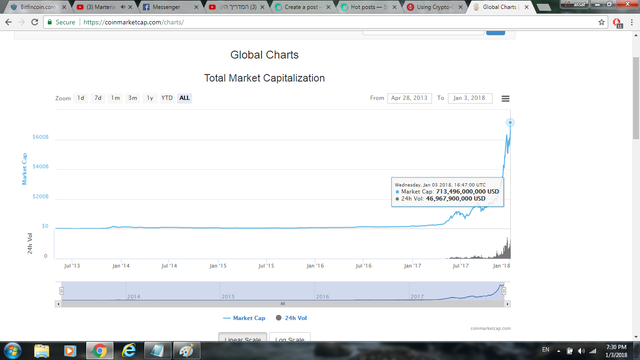Open Windows Start menu orb

pos(12,351)
